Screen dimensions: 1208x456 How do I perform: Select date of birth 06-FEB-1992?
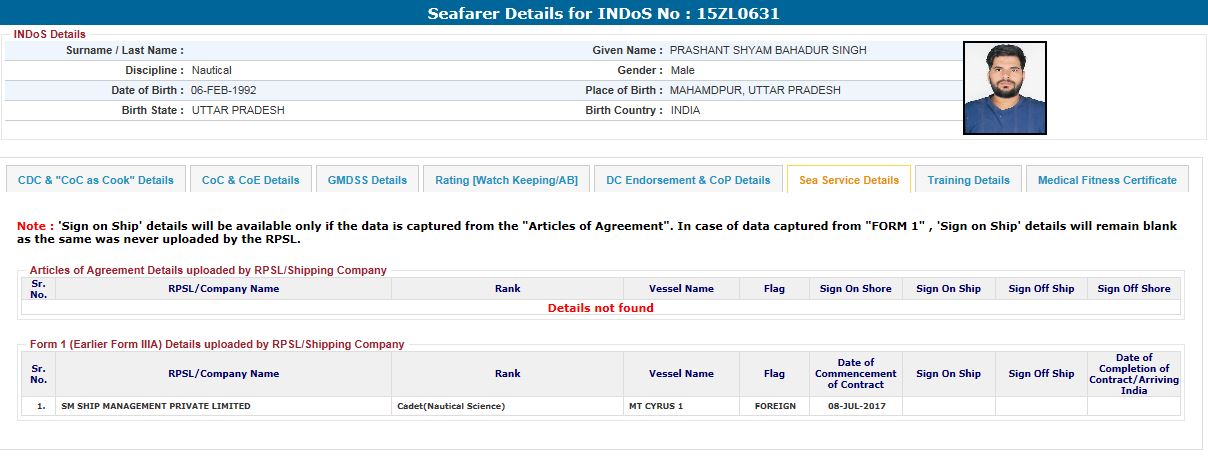pyautogui.click(x=223, y=90)
